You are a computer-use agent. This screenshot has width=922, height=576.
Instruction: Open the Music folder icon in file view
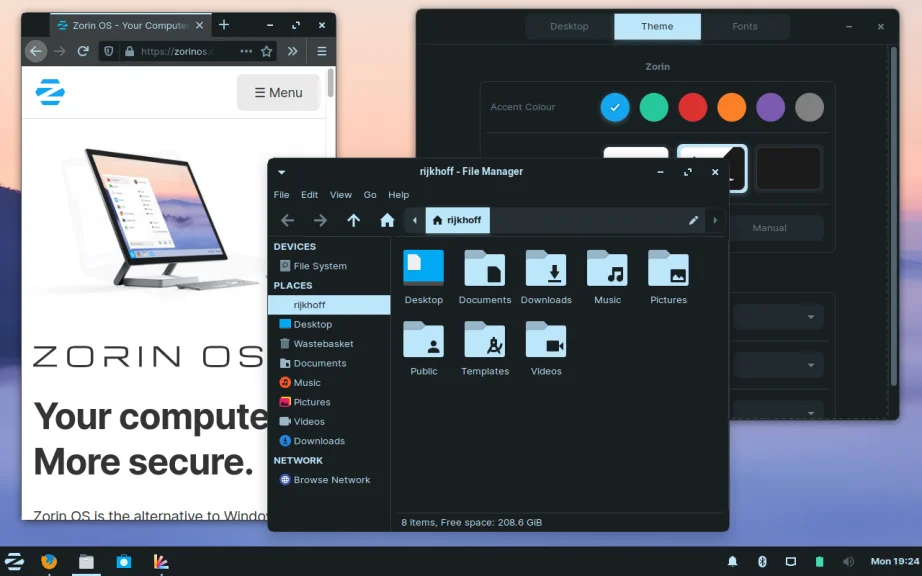point(607,267)
